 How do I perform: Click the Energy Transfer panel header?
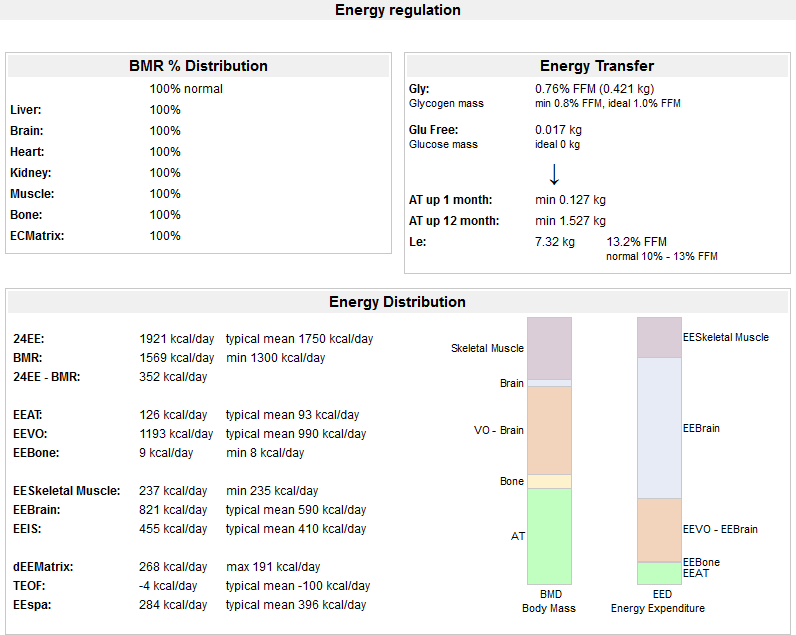click(597, 66)
